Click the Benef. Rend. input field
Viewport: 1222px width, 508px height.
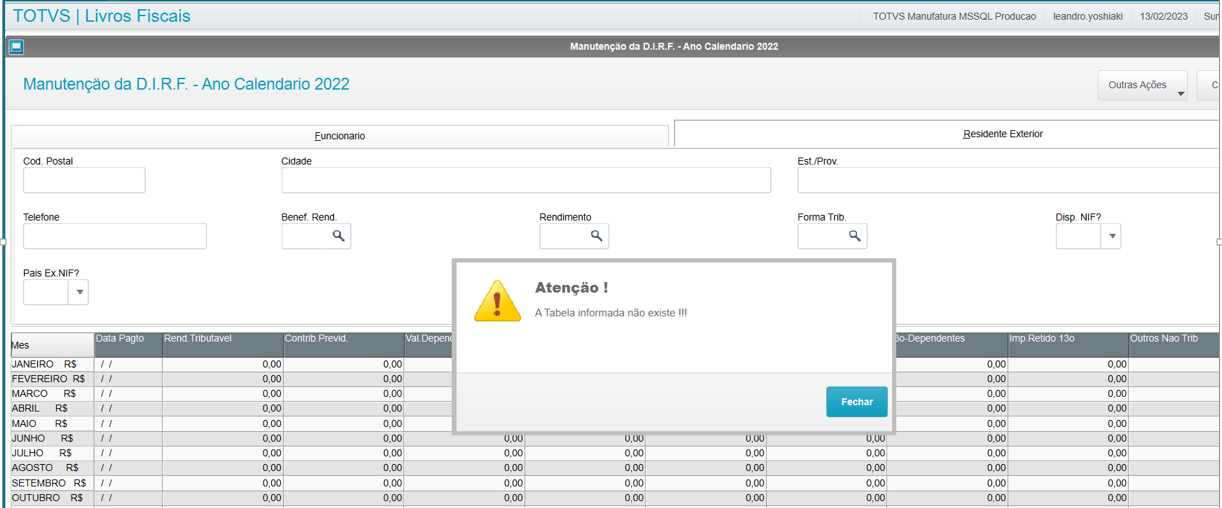[305, 236]
